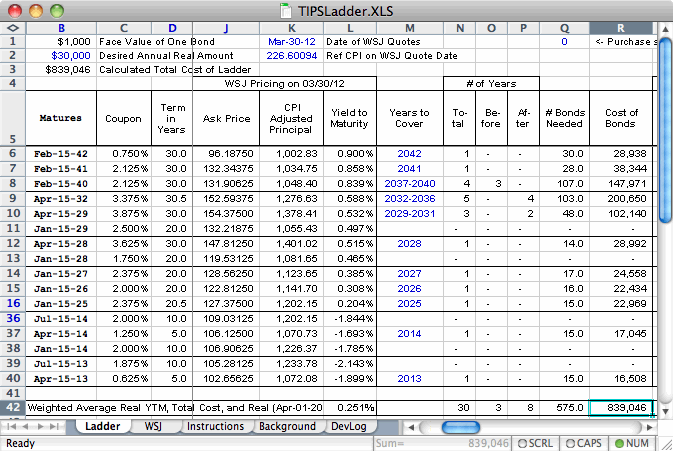Select column K header

point(289,27)
